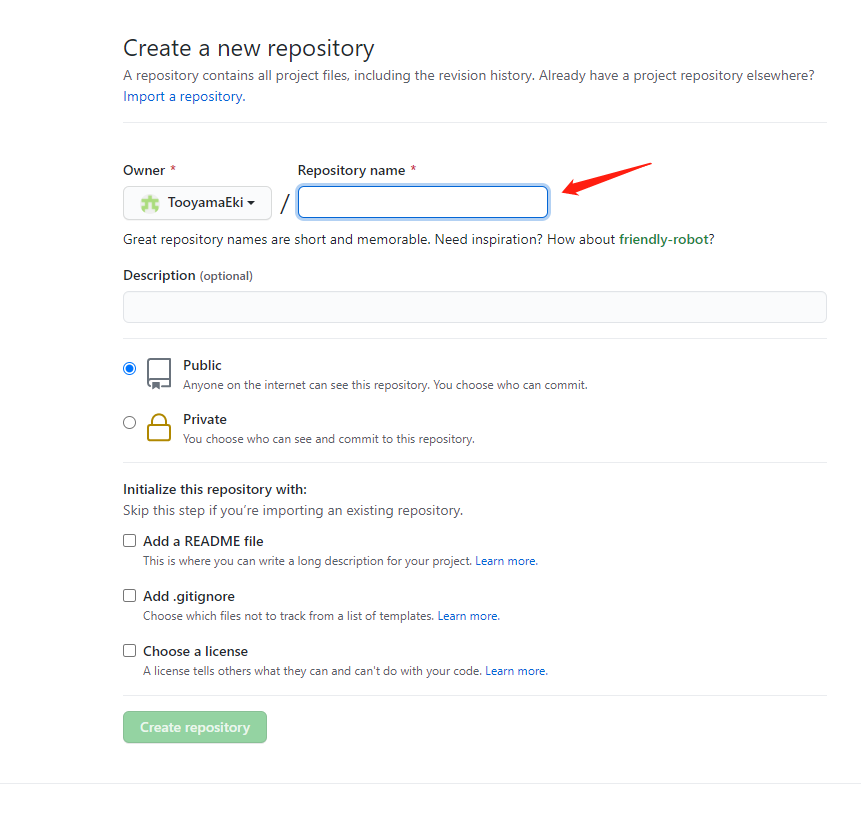Image resolution: width=861 pixels, height=814 pixels.
Task: Open the TooyamaEki owner dropdown
Action: tap(197, 203)
